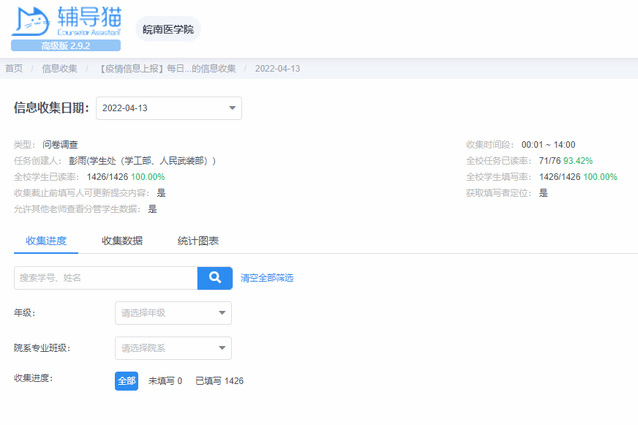Click the 2022-04-13 breadcrumb entry

pos(278,68)
